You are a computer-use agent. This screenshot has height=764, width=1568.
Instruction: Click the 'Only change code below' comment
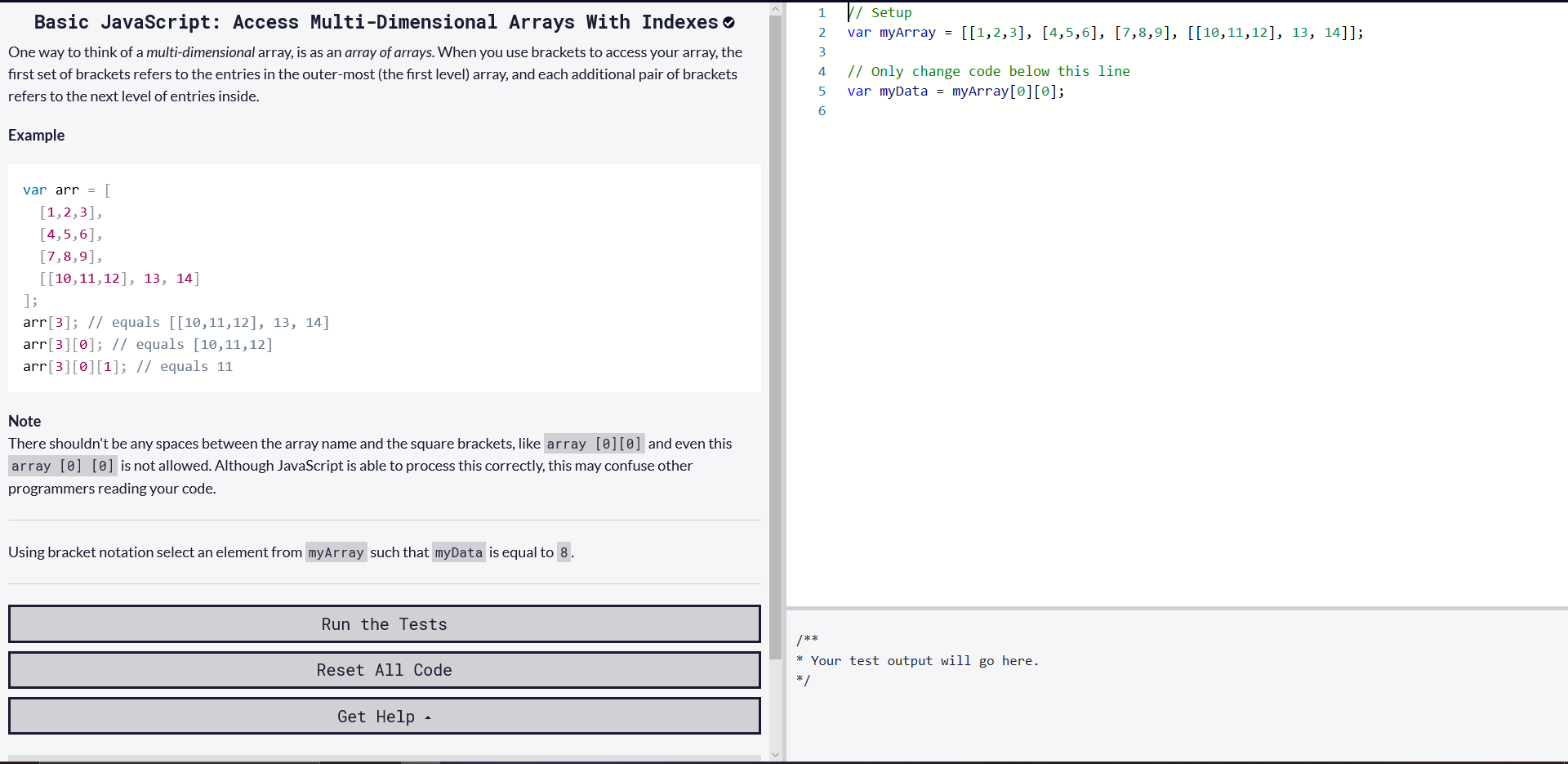[x=988, y=72]
